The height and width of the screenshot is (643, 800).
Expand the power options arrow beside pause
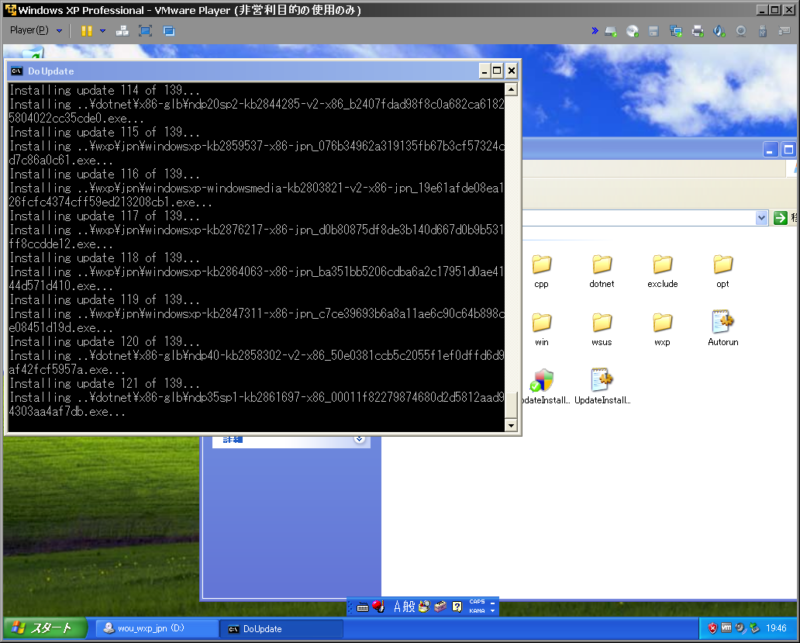[x=103, y=31]
